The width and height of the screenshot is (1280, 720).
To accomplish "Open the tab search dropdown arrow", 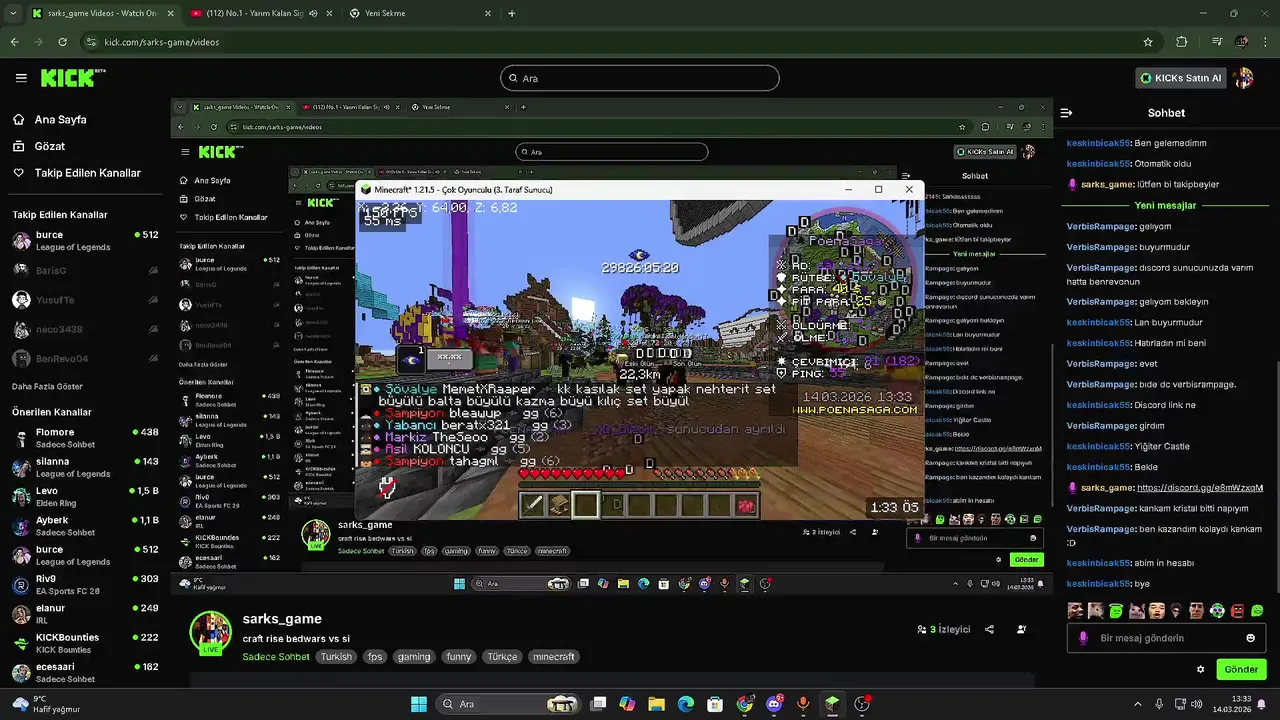I will click(13, 14).
